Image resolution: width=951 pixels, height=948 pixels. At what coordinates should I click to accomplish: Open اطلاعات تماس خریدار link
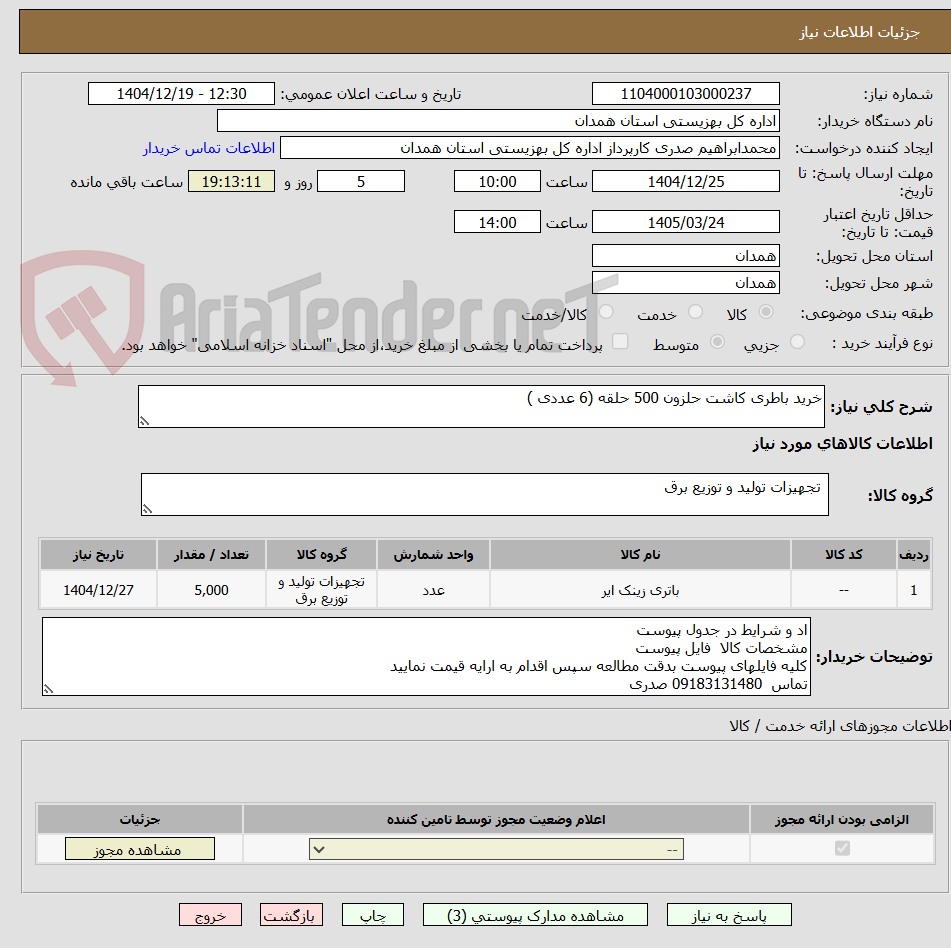(209, 148)
